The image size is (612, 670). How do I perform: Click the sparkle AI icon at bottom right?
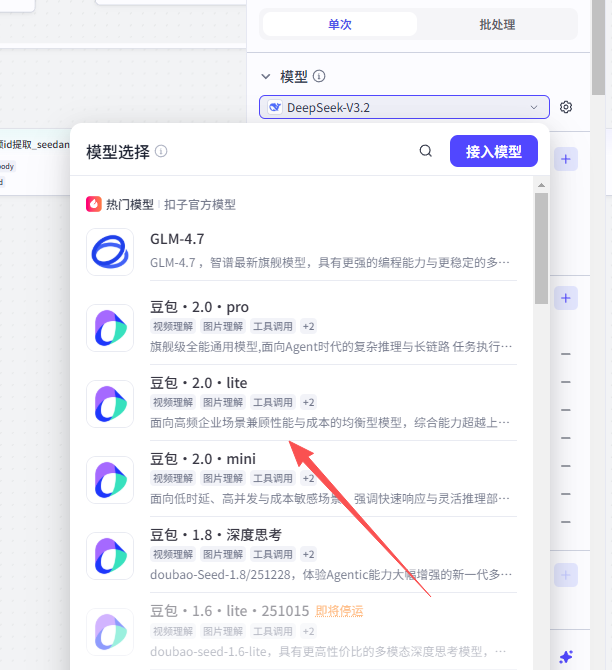[566, 656]
